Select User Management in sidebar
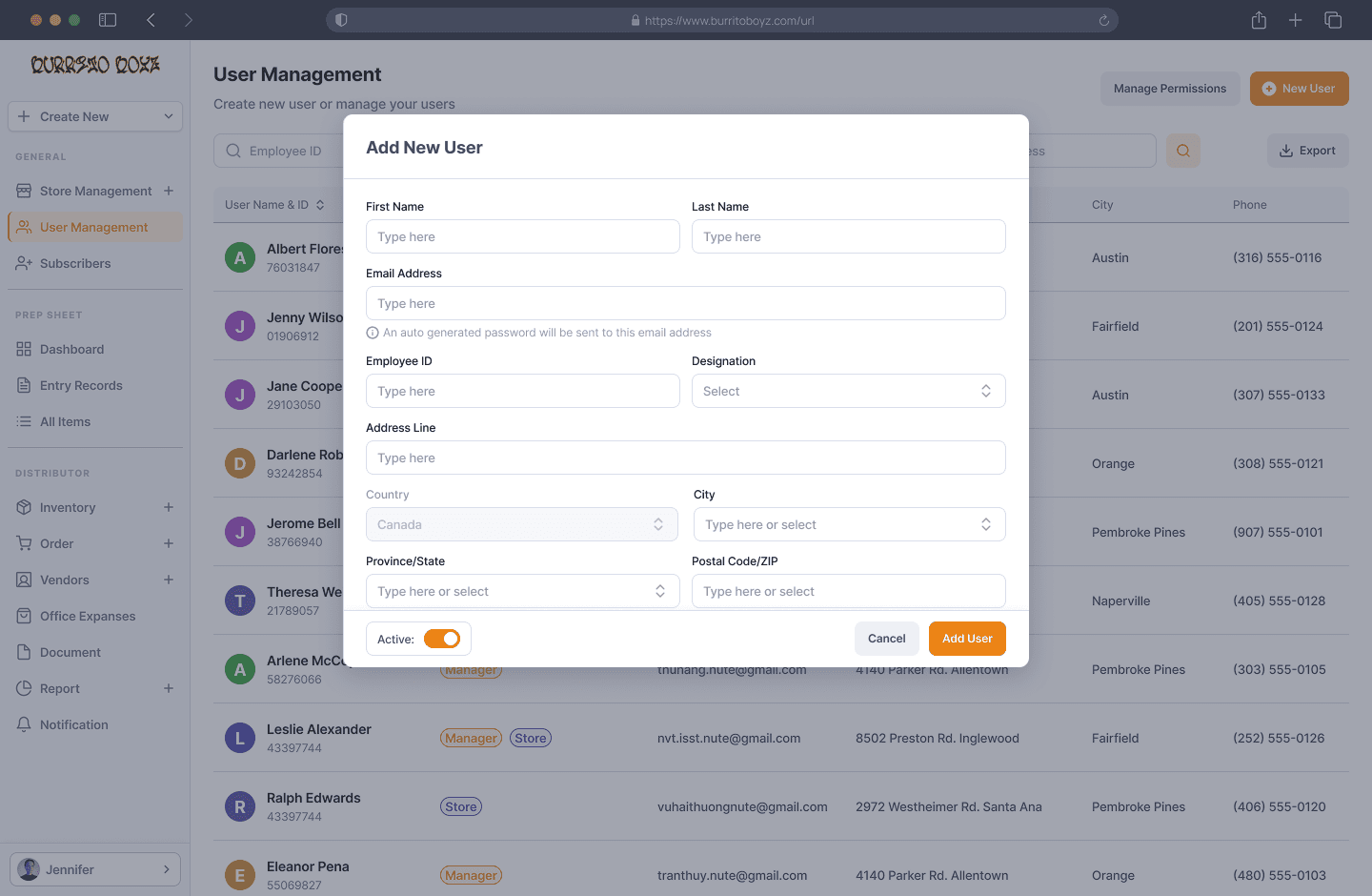 [x=95, y=227]
